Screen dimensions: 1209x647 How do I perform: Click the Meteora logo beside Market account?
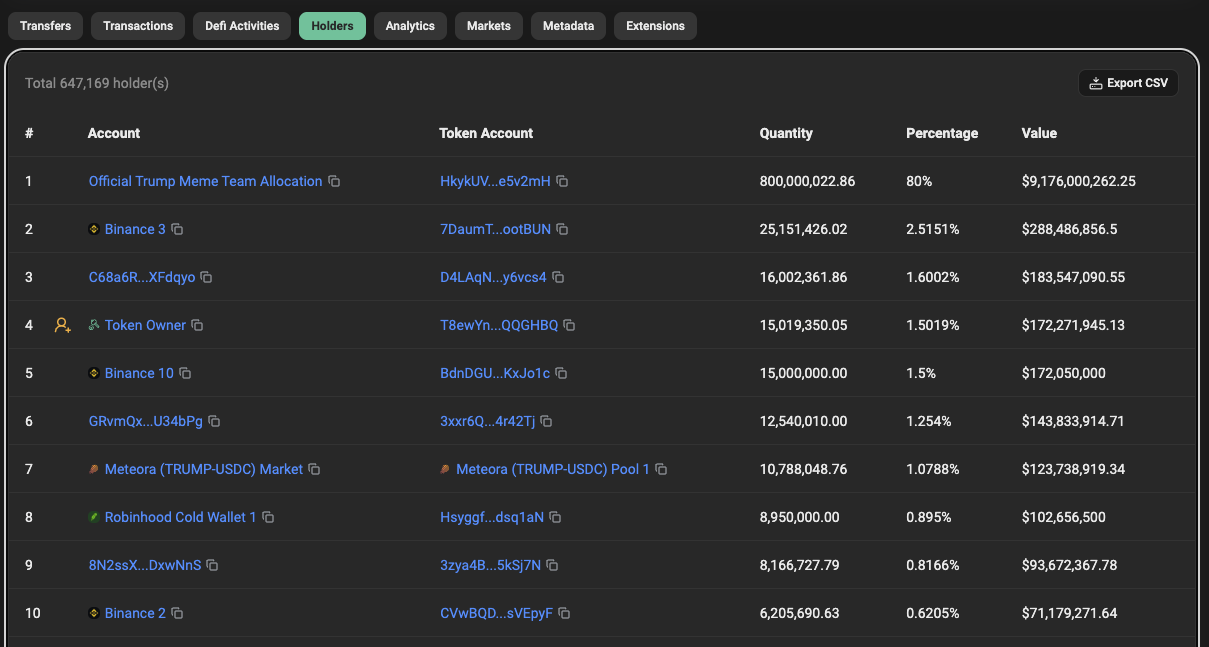[94, 469]
